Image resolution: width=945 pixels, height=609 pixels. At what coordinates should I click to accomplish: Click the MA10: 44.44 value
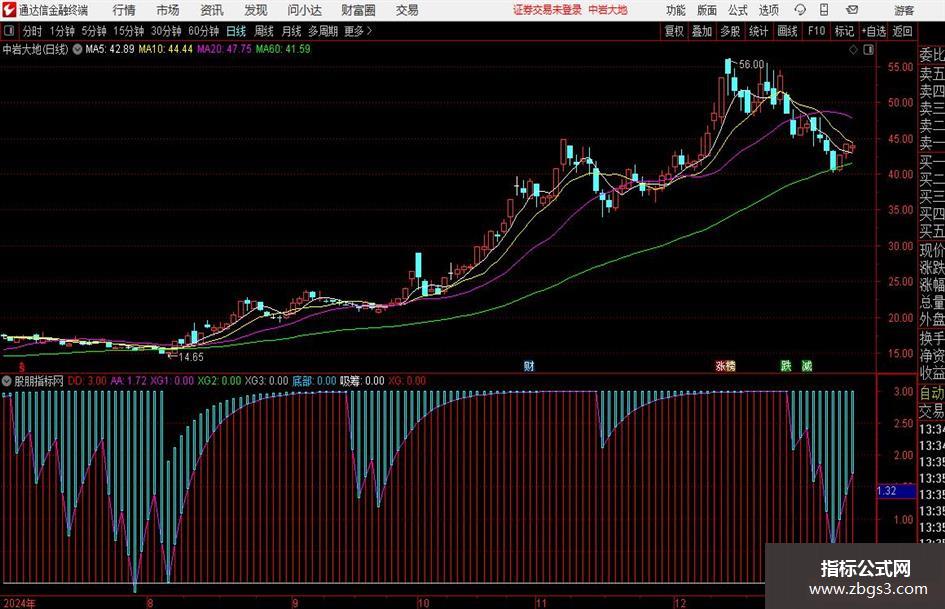click(x=166, y=49)
